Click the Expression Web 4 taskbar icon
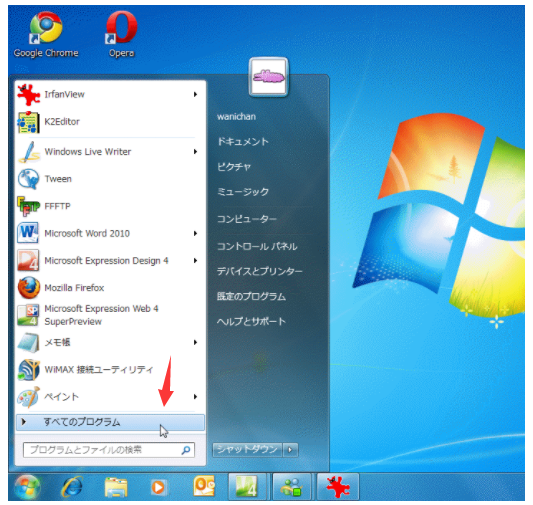533x505 pixels. tap(247, 487)
